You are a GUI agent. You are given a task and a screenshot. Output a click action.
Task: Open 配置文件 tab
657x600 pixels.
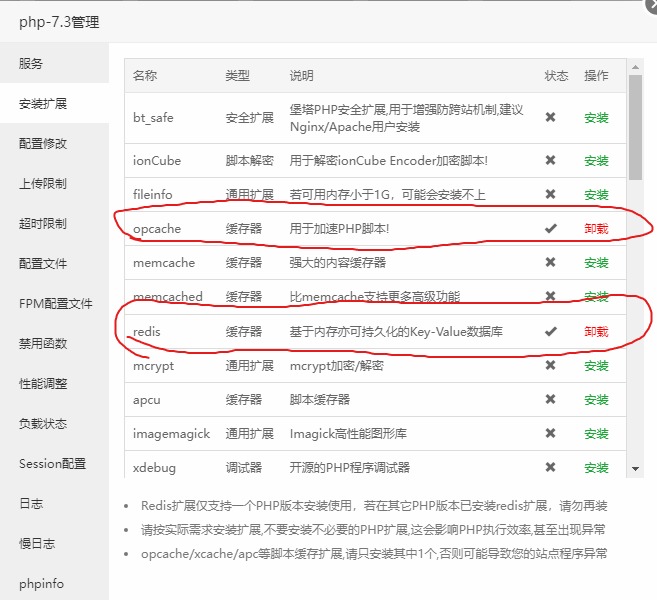tap(54, 263)
